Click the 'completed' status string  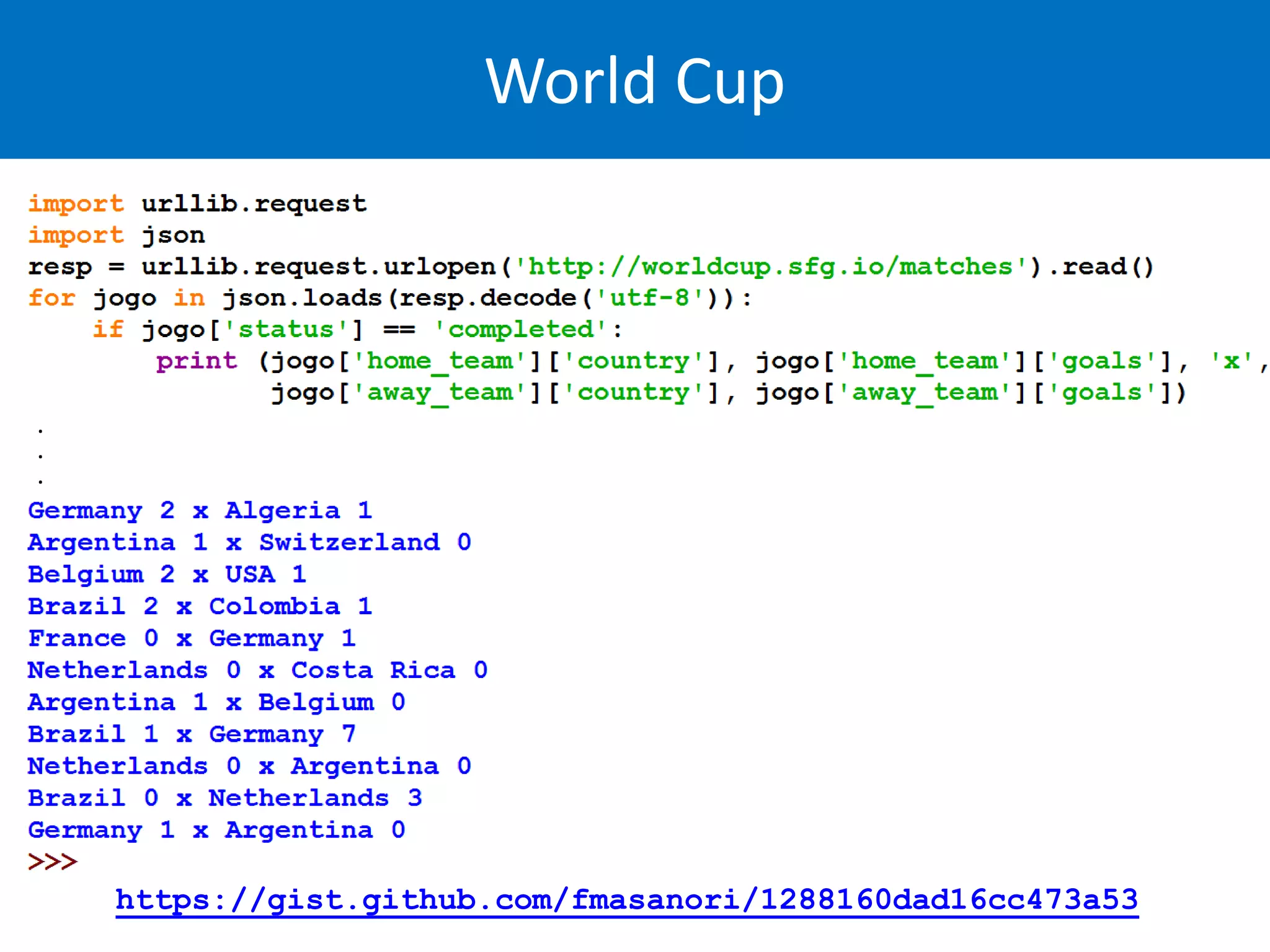(520, 330)
